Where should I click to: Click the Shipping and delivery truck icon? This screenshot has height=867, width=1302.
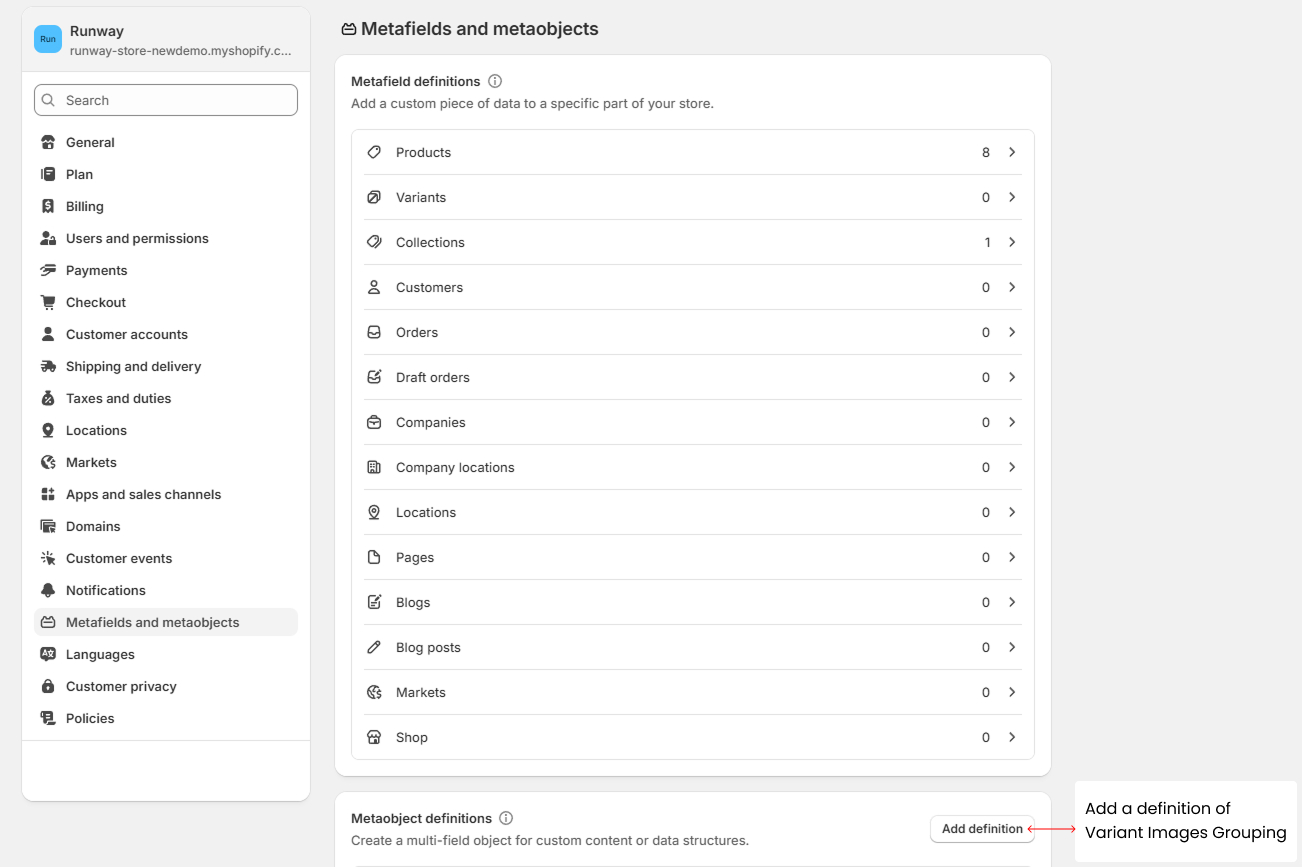[x=48, y=366]
